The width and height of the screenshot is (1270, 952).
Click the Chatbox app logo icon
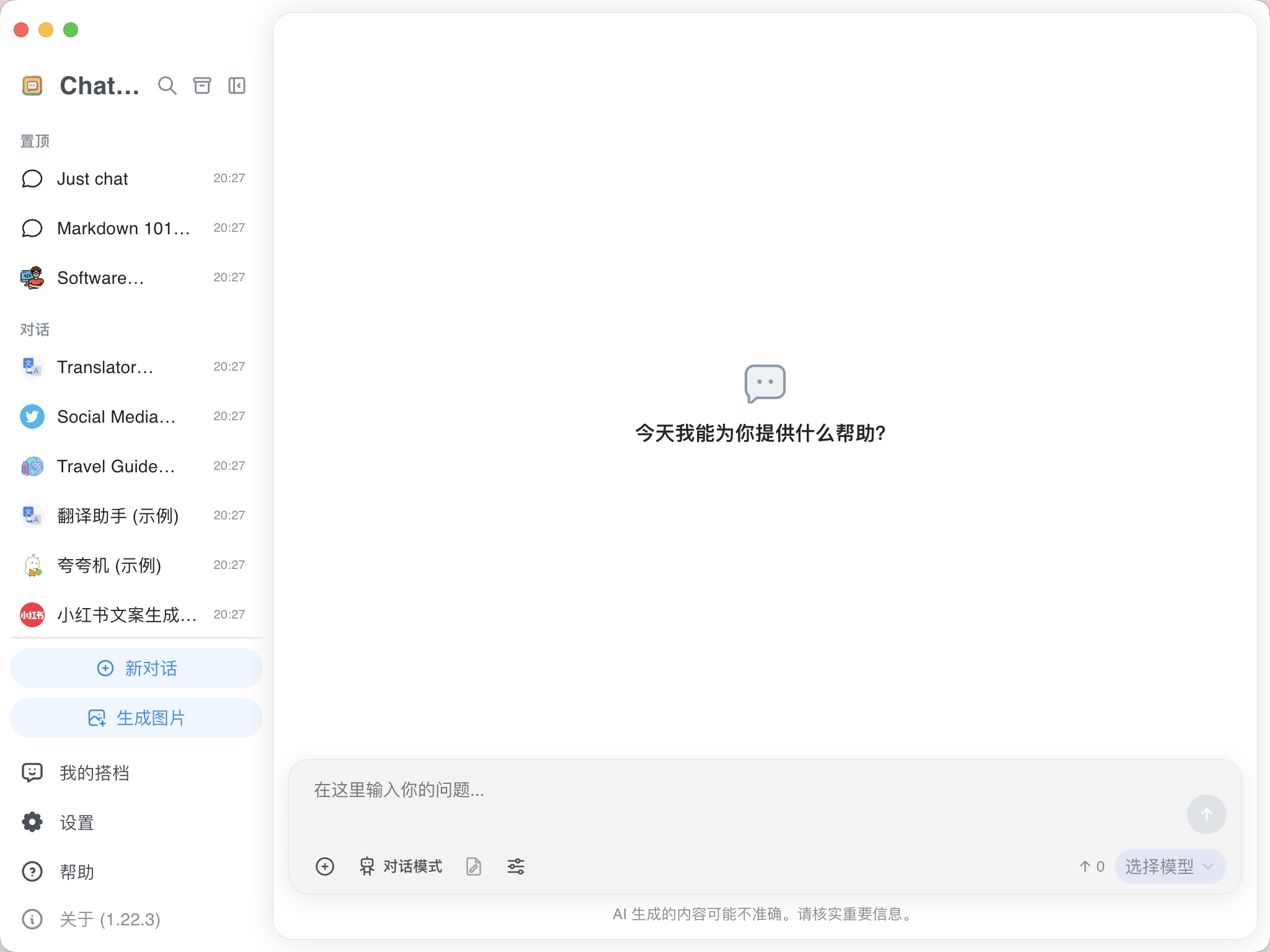[x=32, y=86]
